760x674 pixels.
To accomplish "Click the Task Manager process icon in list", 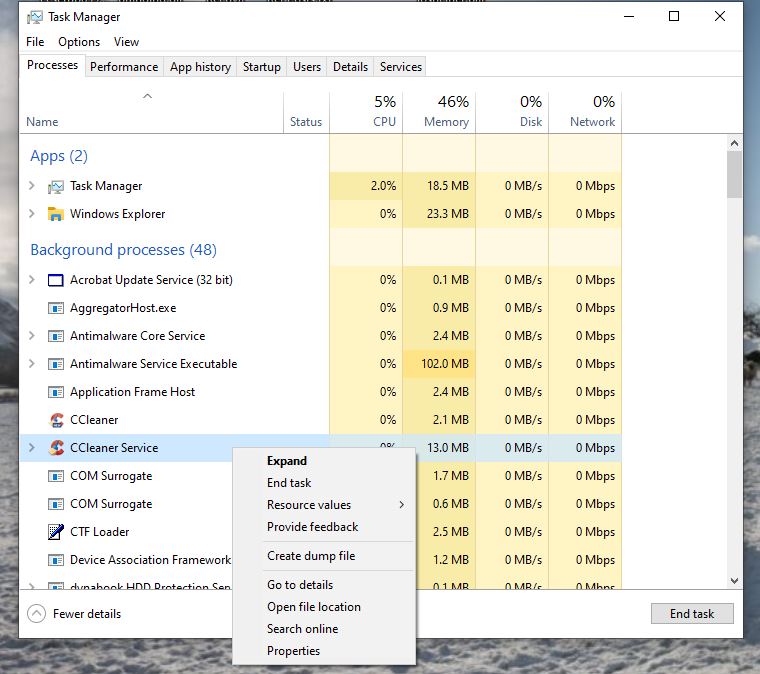I will tap(56, 186).
